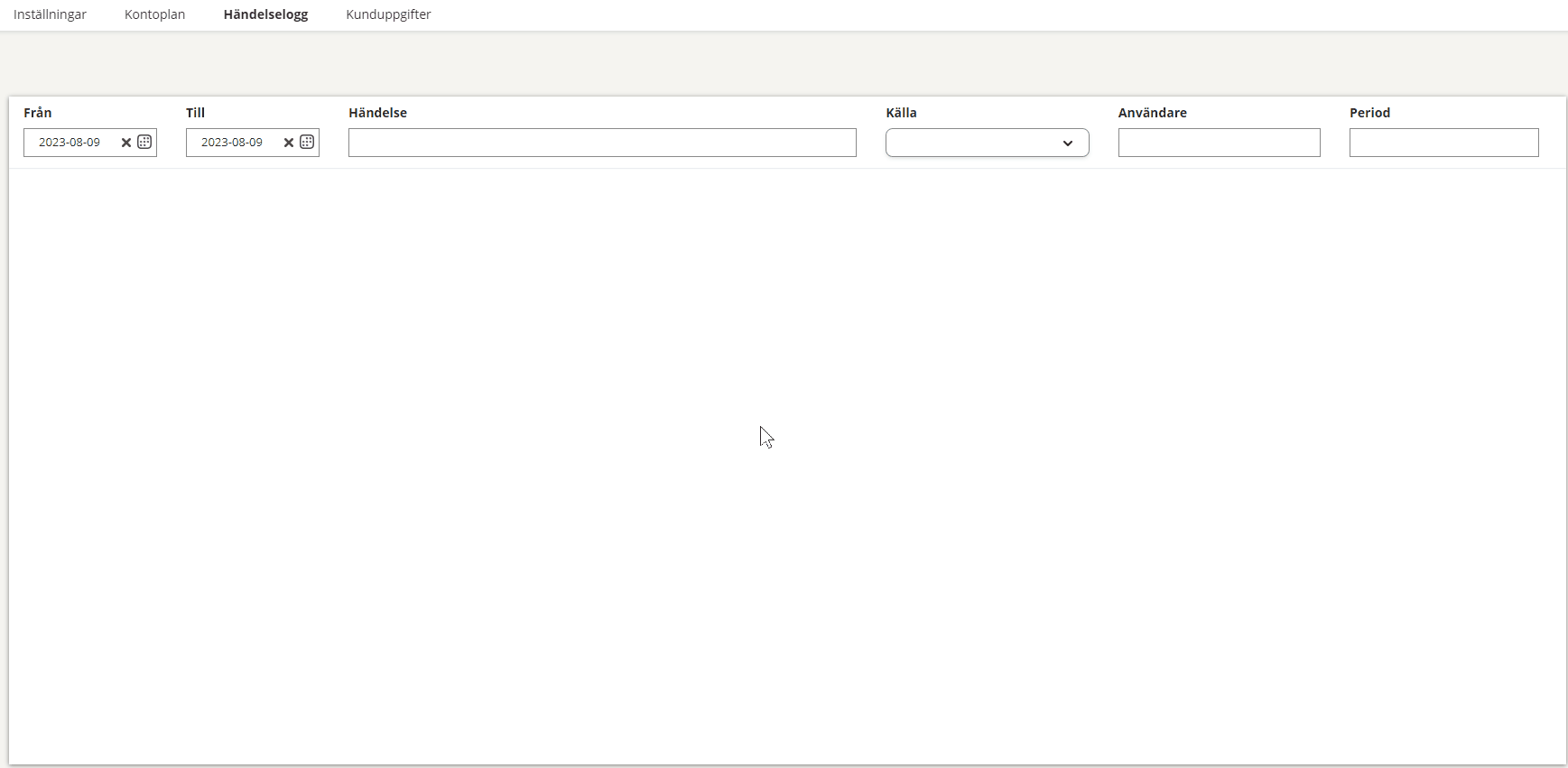This screenshot has width=1568, height=768.
Task: Click into the Till date text
Action: pos(233,143)
